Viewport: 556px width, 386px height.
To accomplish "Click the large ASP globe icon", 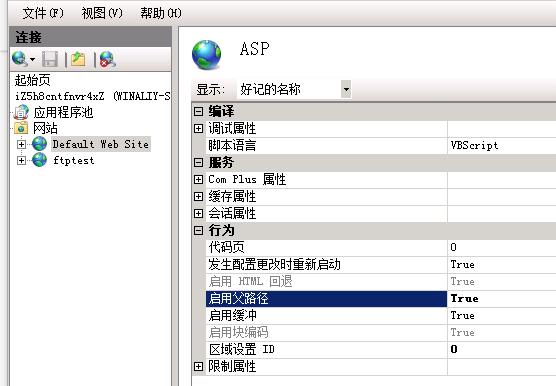I will [206, 55].
